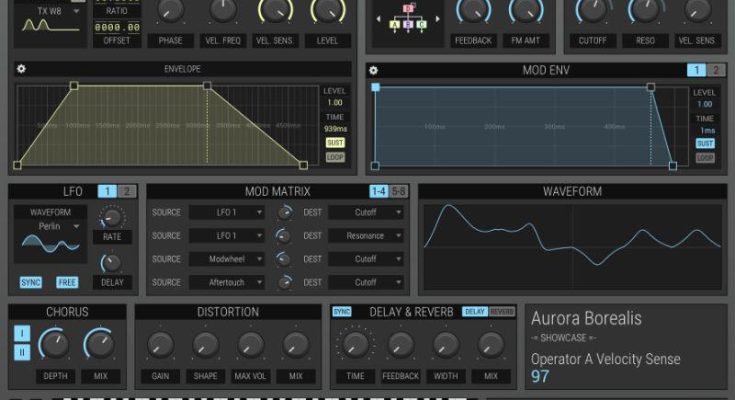This screenshot has width=735, height=400.
Task: Open the Modwheel source dropdown
Action: tap(225, 259)
